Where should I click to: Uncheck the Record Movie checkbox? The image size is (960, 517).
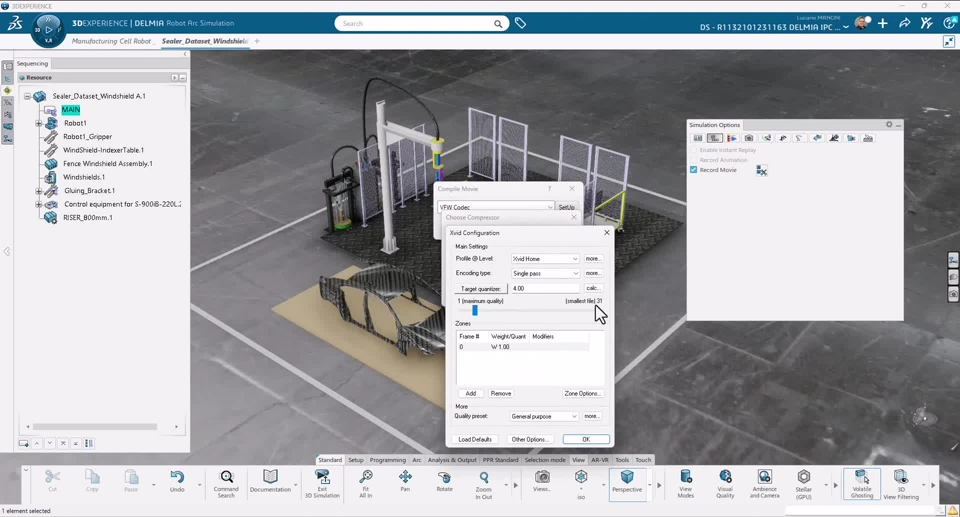[x=693, y=170]
